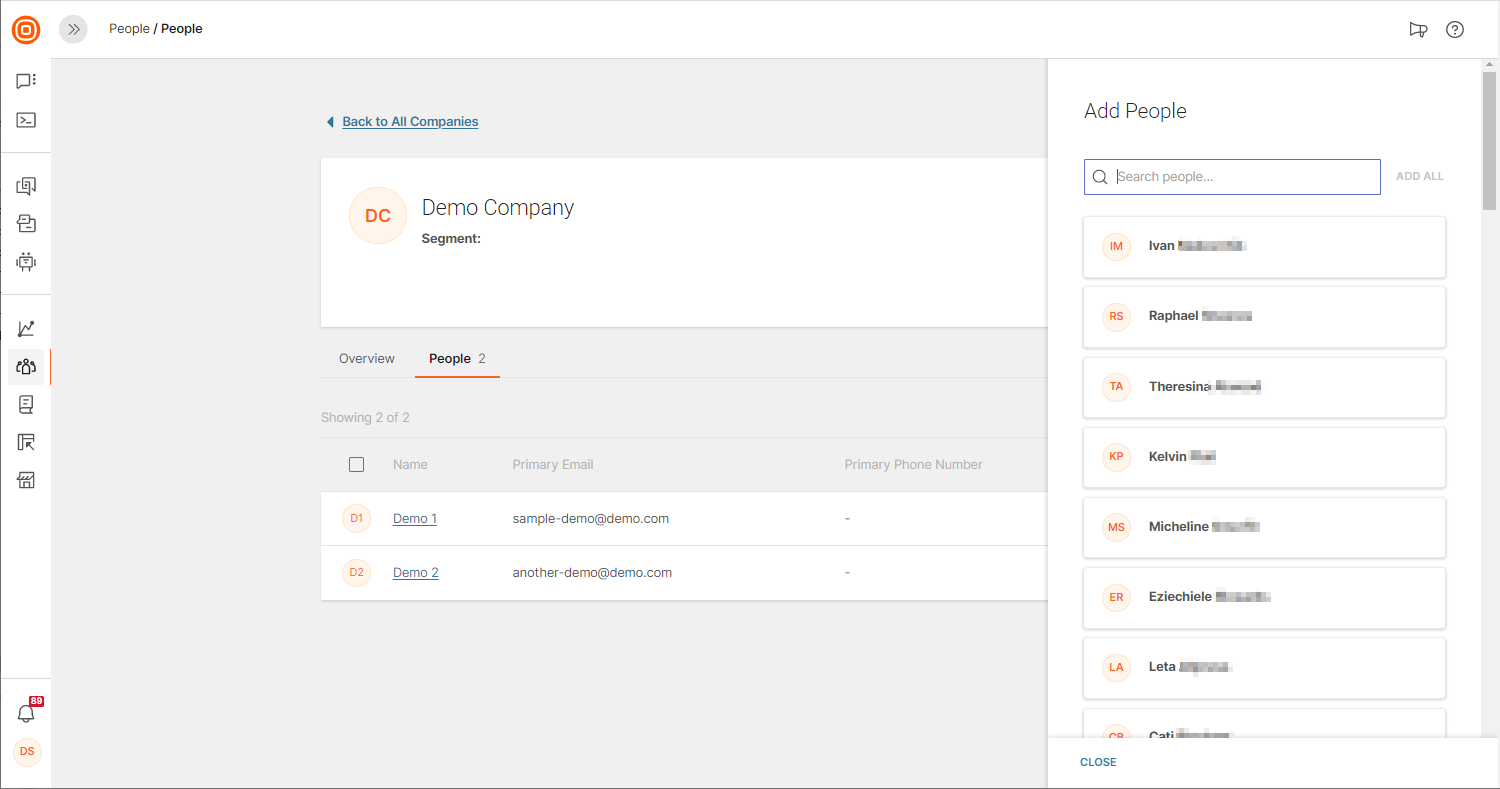This screenshot has height=789, width=1500.
Task: Click CLOSE in Add People panel
Action: tap(1098, 762)
